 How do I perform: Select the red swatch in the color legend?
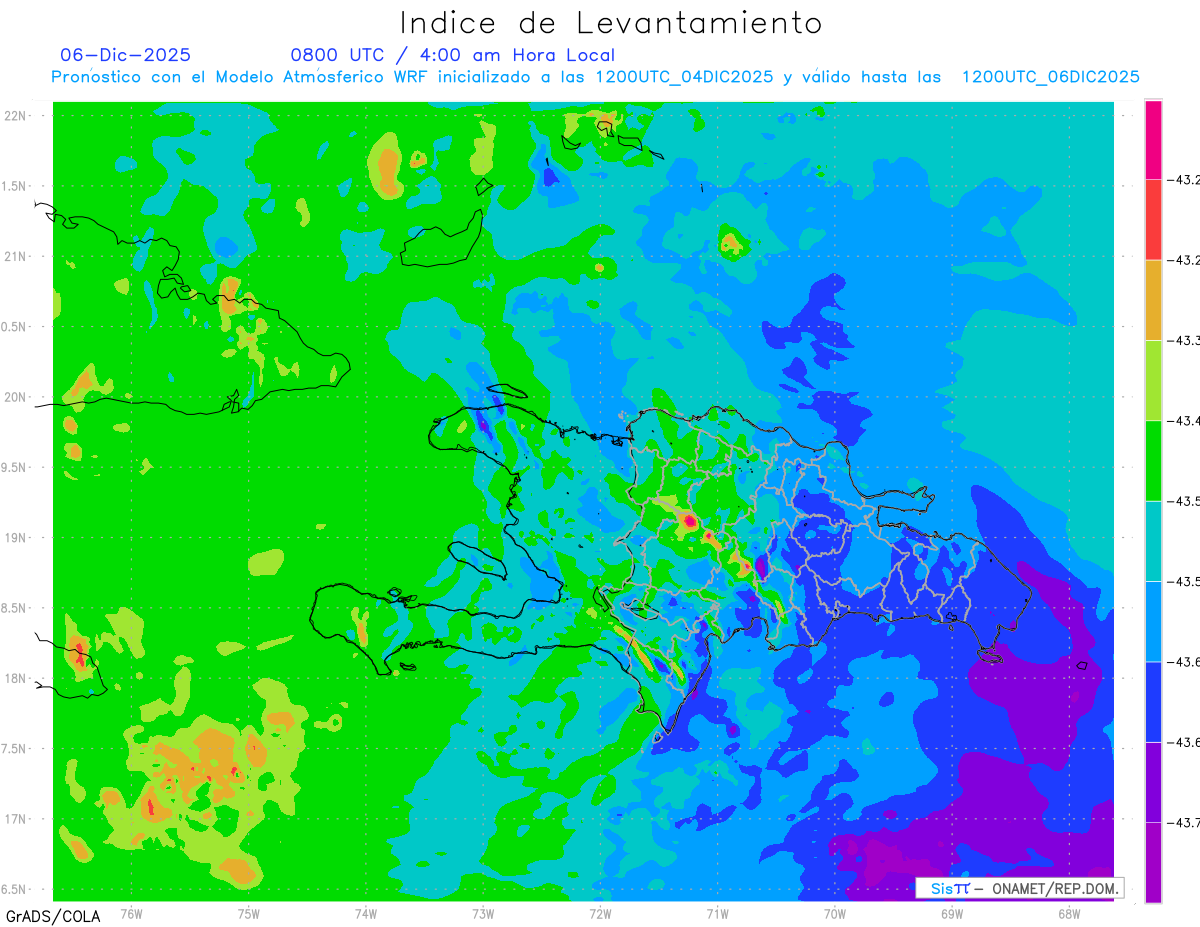click(1153, 220)
